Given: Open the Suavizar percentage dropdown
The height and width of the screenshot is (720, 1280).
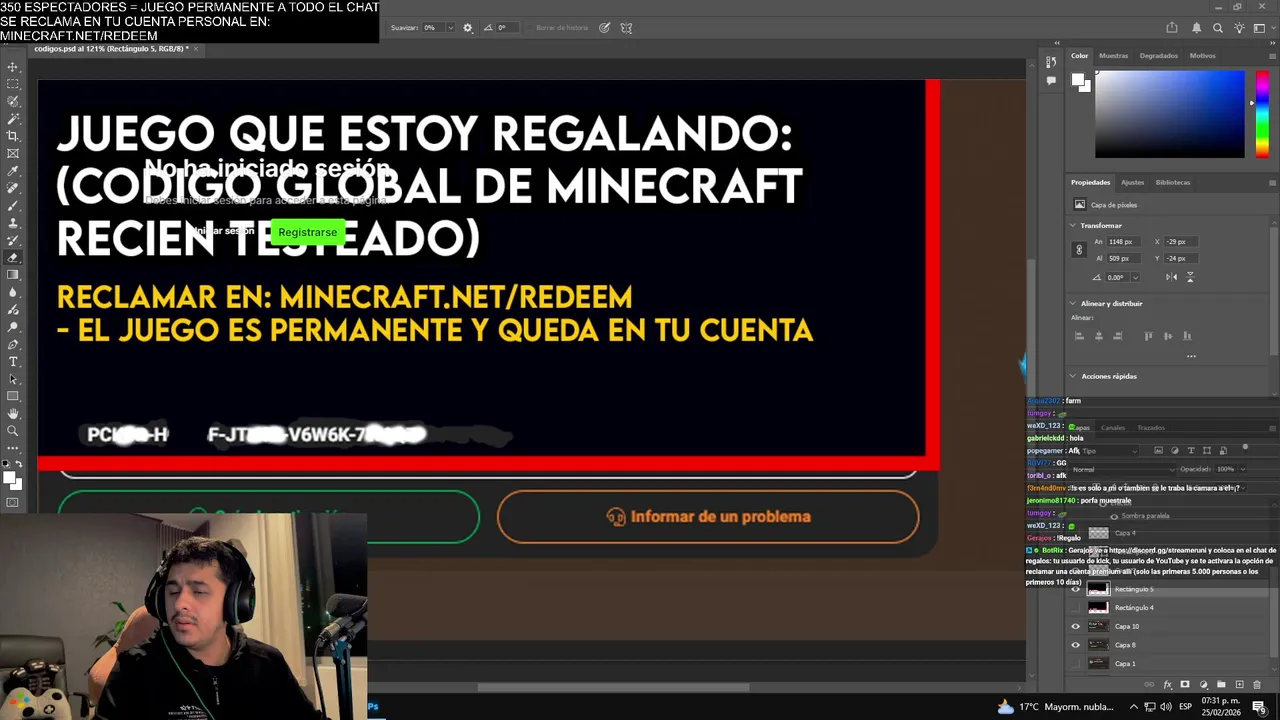Looking at the screenshot, I should click(x=450, y=28).
